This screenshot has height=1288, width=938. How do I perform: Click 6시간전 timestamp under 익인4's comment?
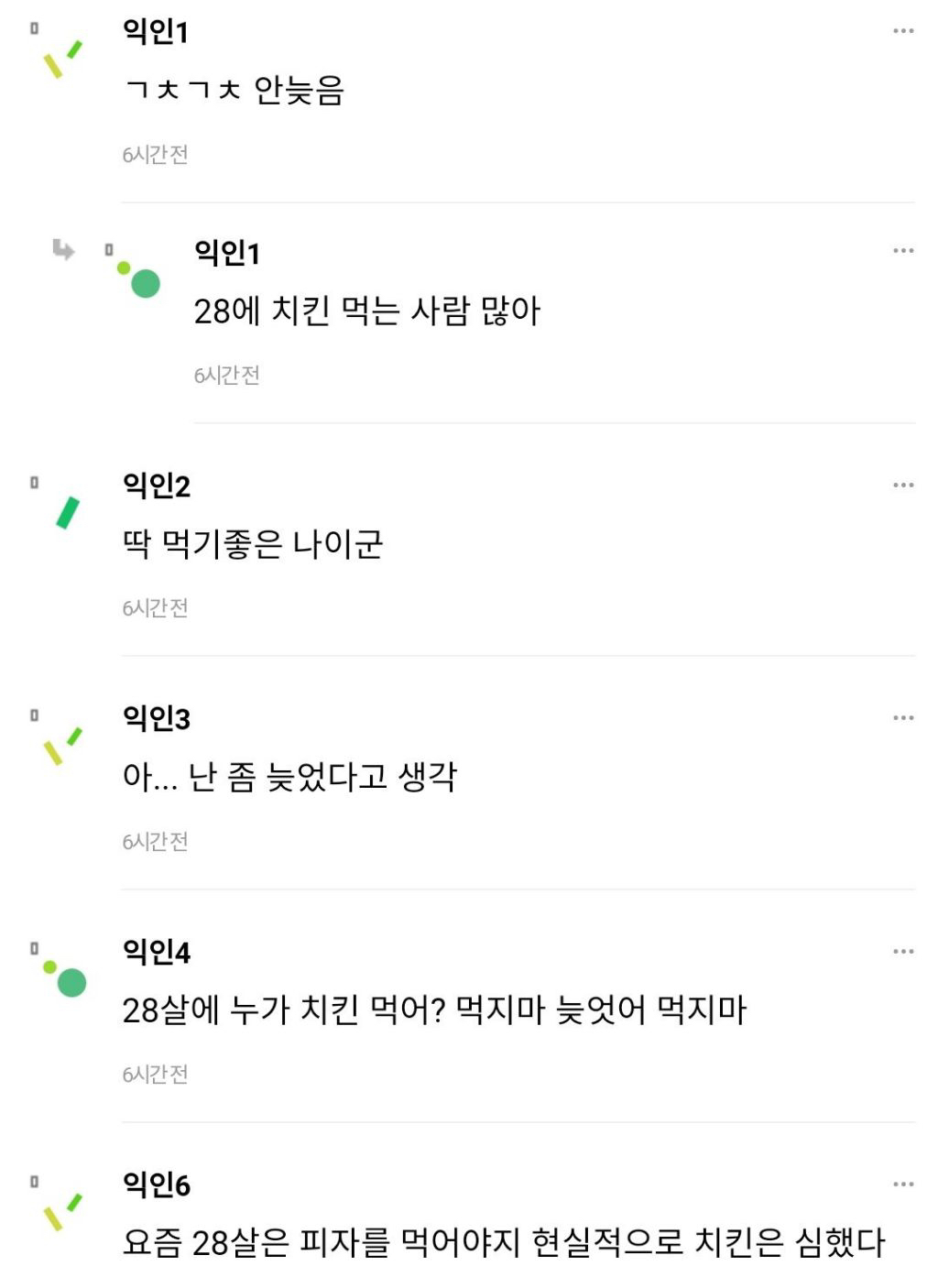156,1074
